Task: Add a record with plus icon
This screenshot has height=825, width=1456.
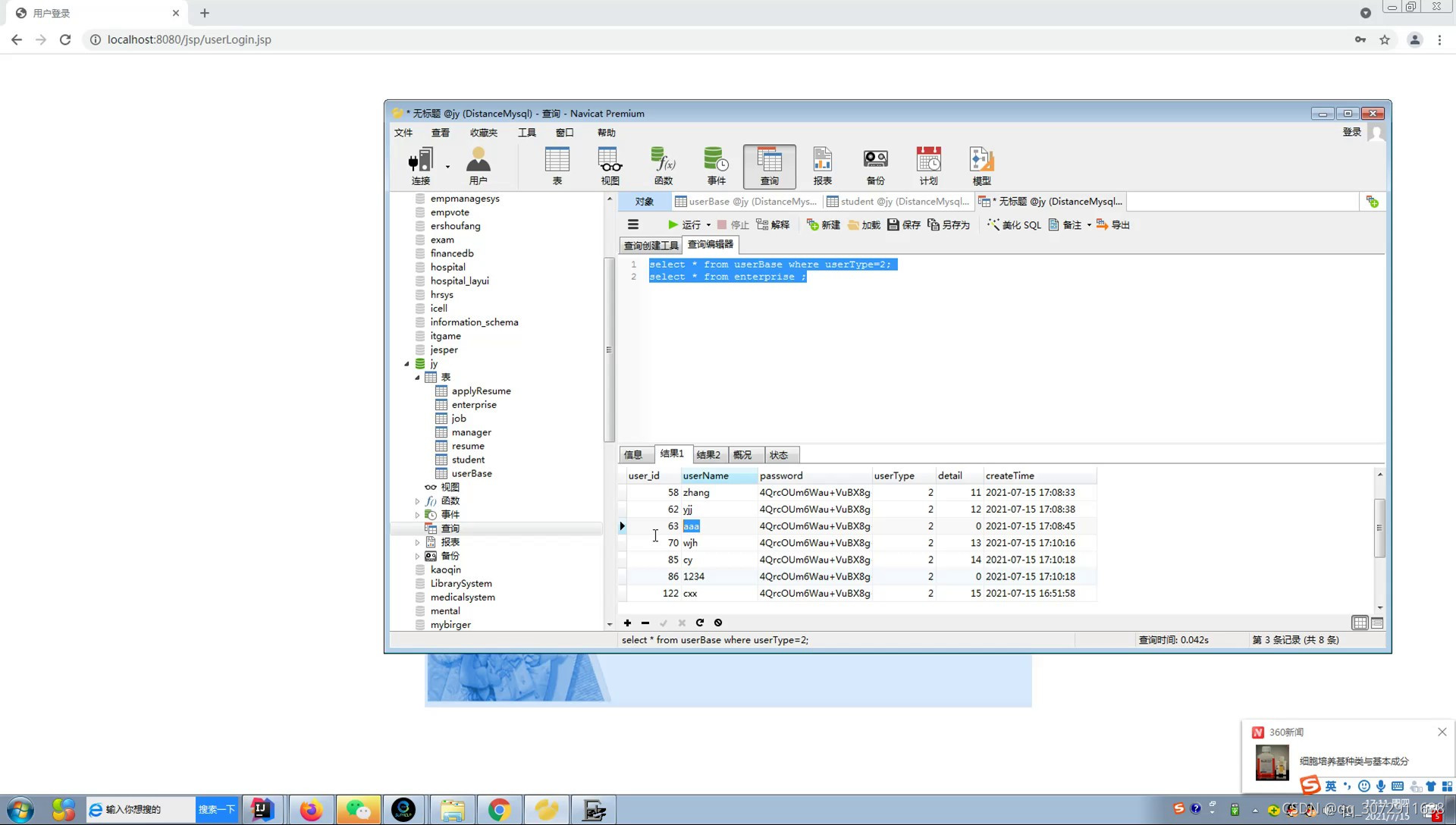Action: click(627, 623)
